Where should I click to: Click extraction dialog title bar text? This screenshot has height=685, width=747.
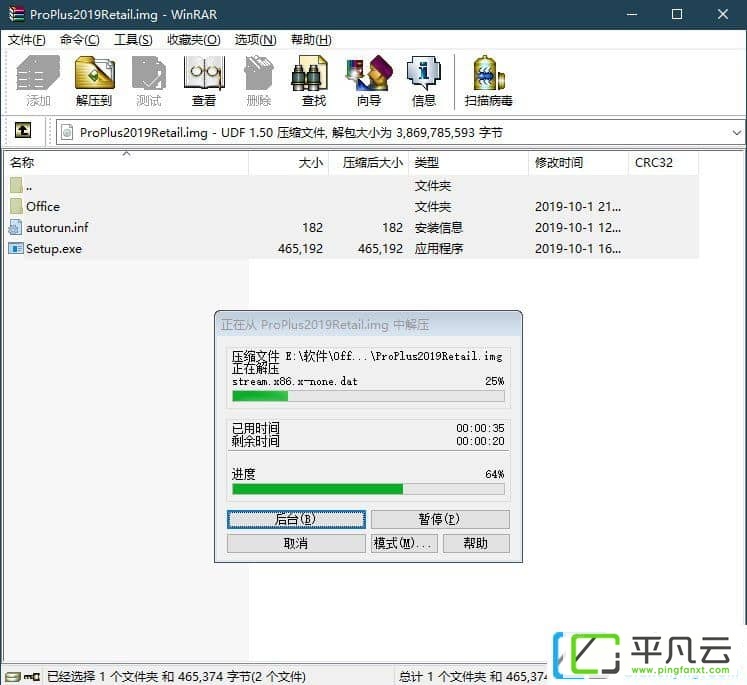point(325,325)
